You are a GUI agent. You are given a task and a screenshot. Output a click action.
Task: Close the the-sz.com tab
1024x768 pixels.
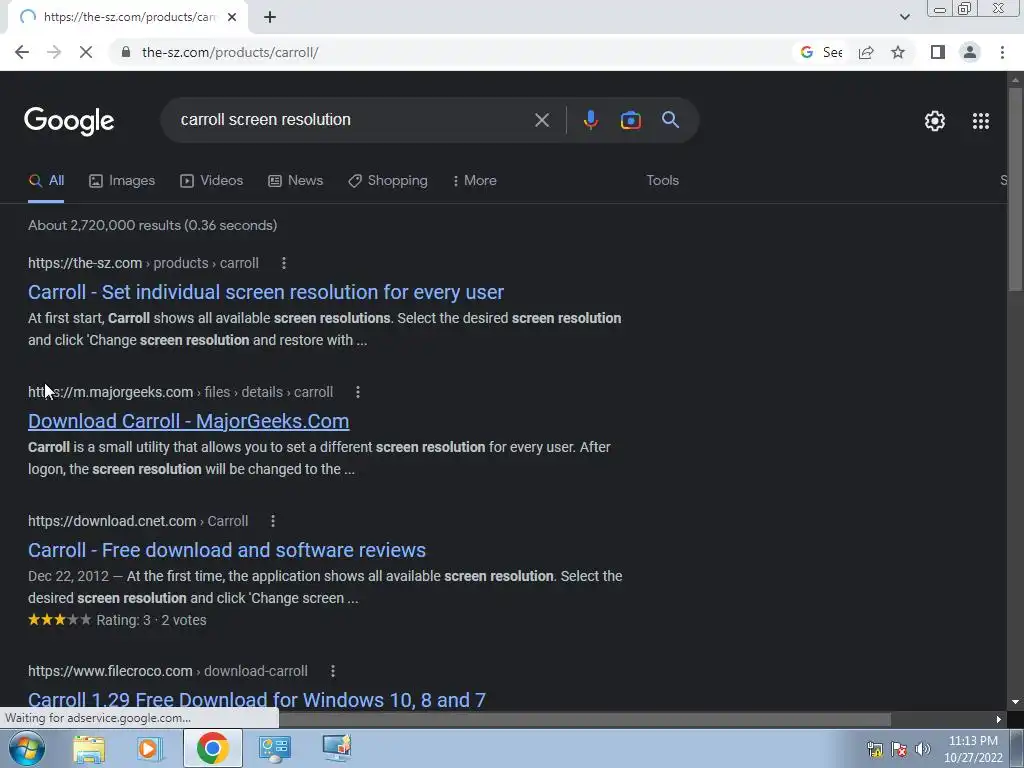(x=232, y=17)
